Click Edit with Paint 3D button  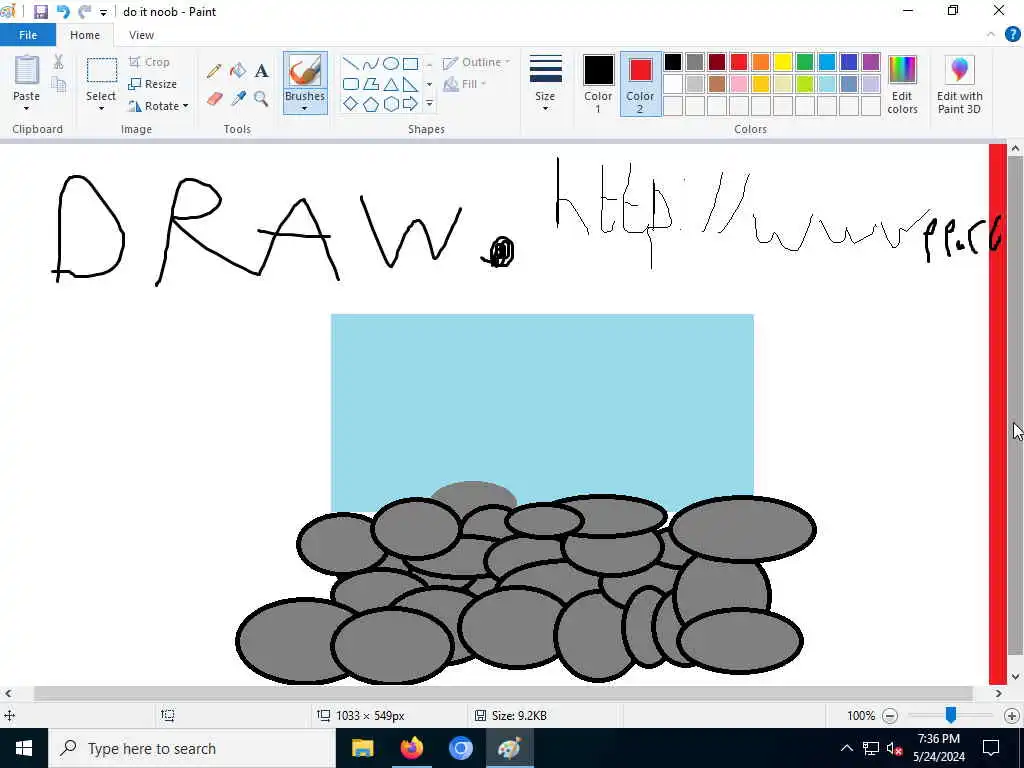[x=959, y=84]
